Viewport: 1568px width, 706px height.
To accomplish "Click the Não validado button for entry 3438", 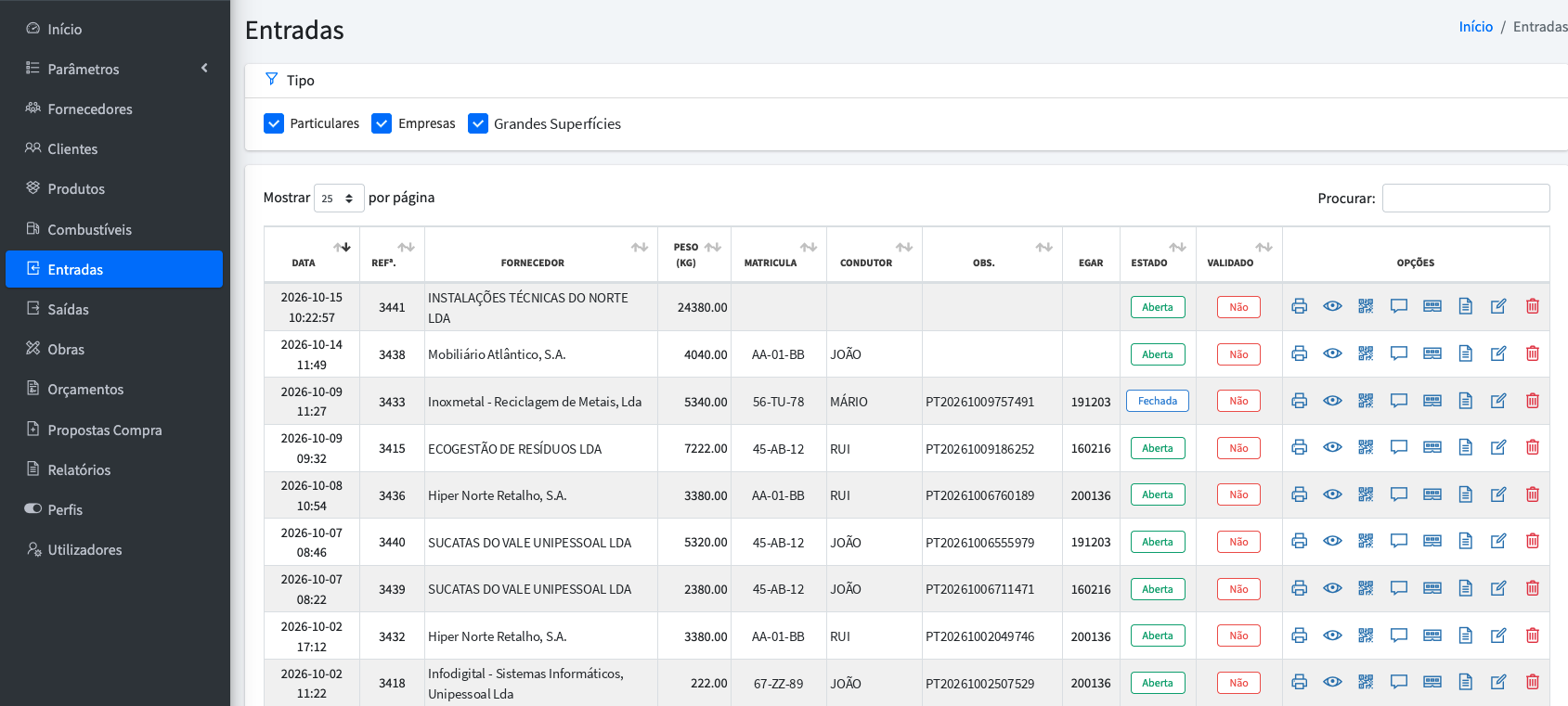I will pos(1238,354).
